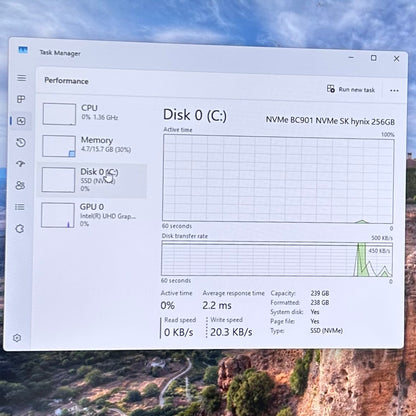Select the Memory performance item
This screenshot has width=416, height=416.
pos(93,146)
